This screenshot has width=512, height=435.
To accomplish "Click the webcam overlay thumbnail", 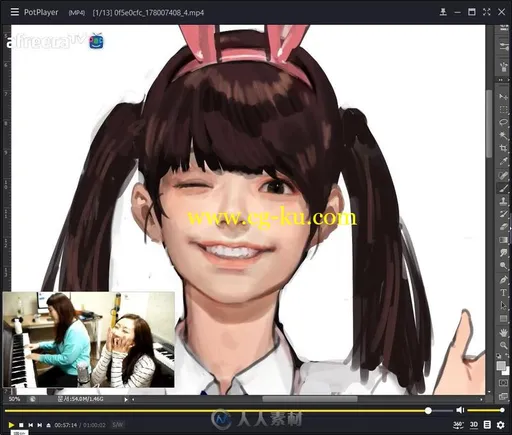I will pyautogui.click(x=88, y=340).
